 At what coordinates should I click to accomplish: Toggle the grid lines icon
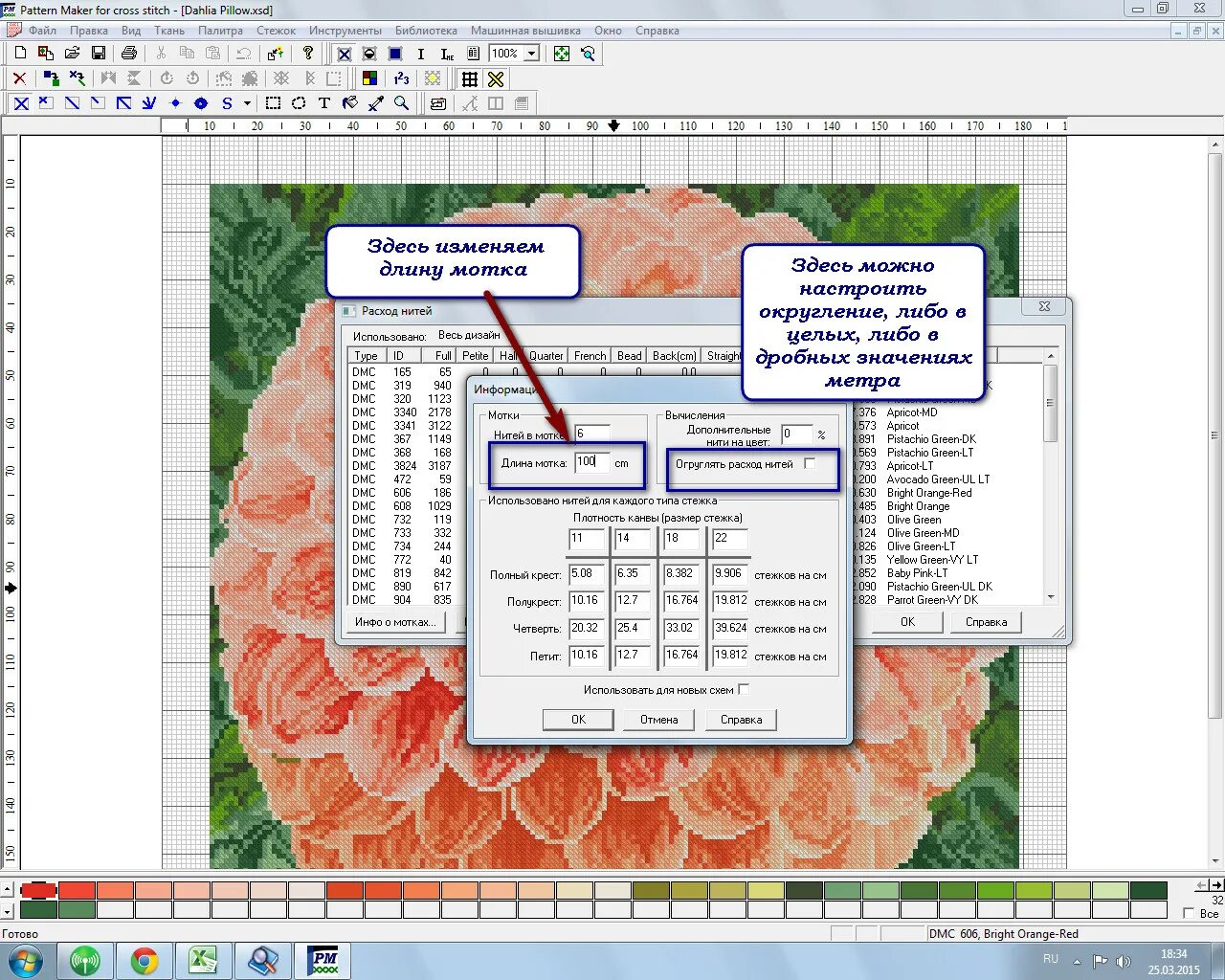coord(470,78)
